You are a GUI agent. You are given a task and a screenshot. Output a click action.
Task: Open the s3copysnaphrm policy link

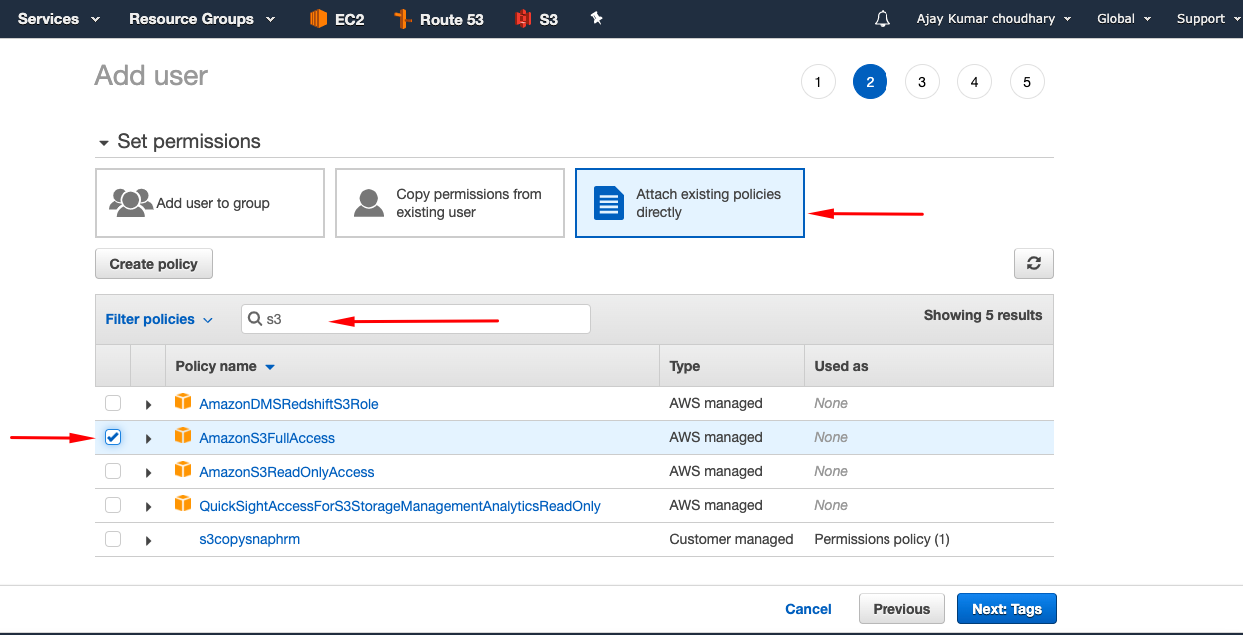point(250,539)
